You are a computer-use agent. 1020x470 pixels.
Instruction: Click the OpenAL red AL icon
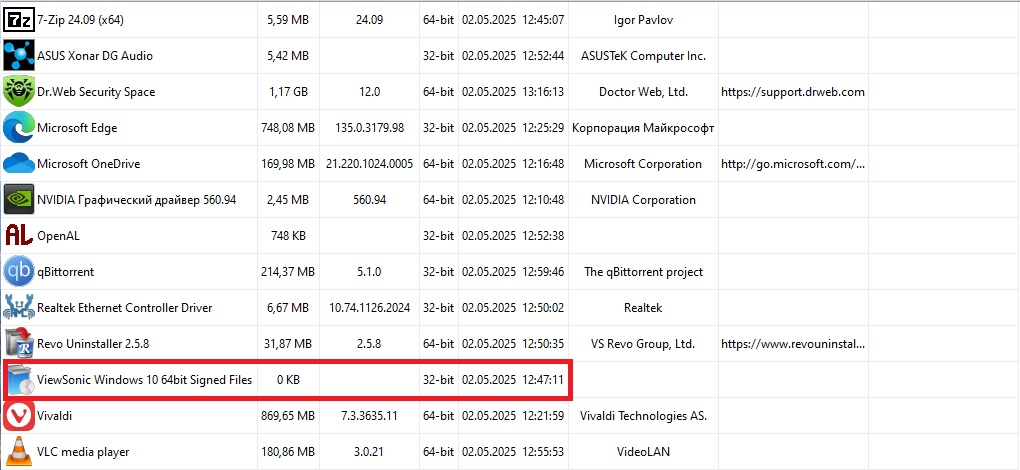(x=18, y=236)
